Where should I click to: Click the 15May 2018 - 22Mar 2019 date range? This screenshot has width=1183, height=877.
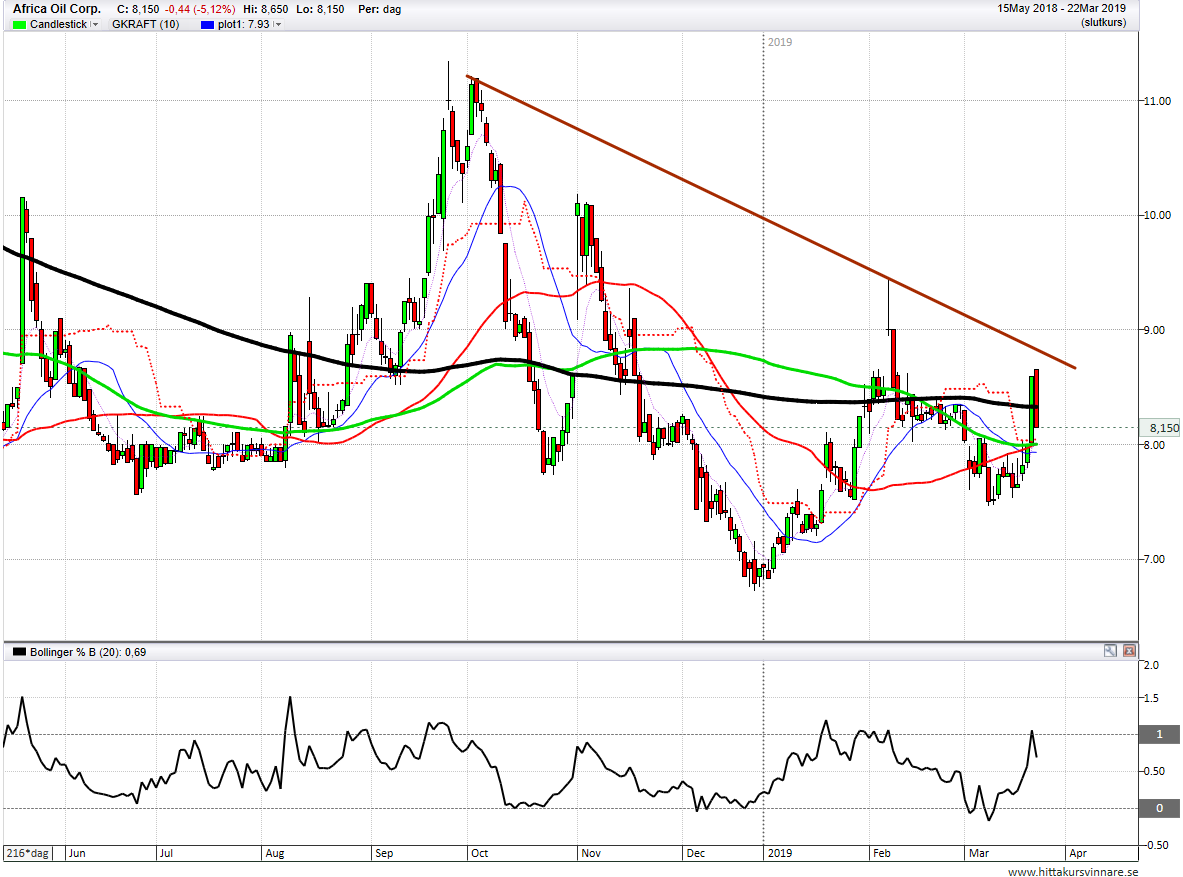coord(1062,8)
